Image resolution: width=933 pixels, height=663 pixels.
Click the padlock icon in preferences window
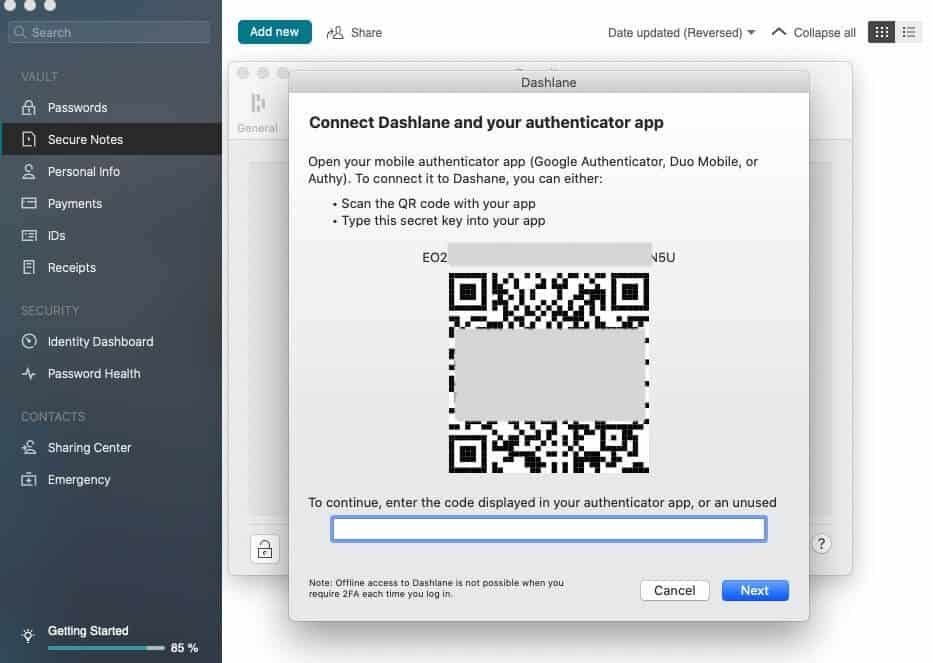point(265,549)
